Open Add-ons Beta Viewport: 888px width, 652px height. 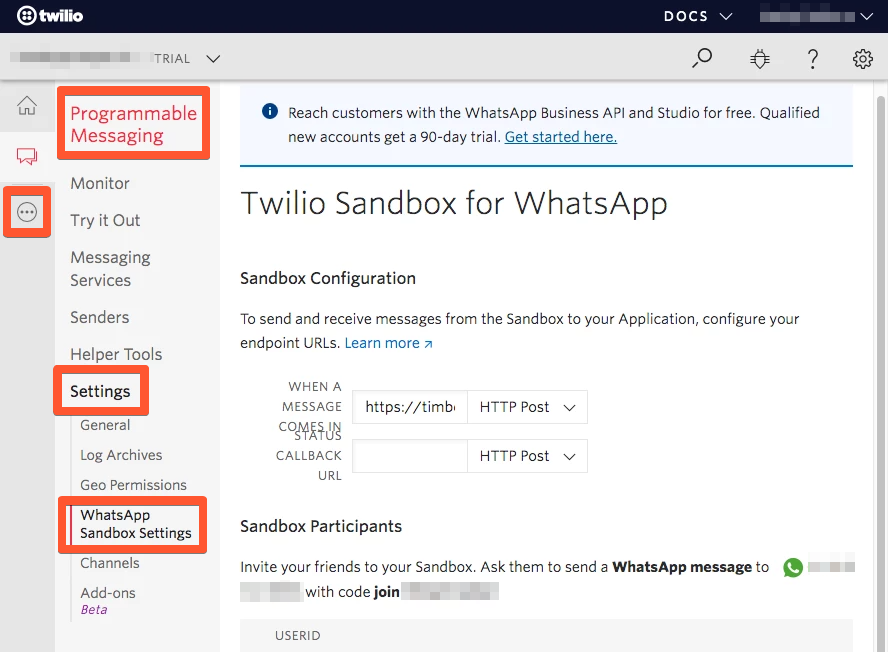(x=108, y=600)
